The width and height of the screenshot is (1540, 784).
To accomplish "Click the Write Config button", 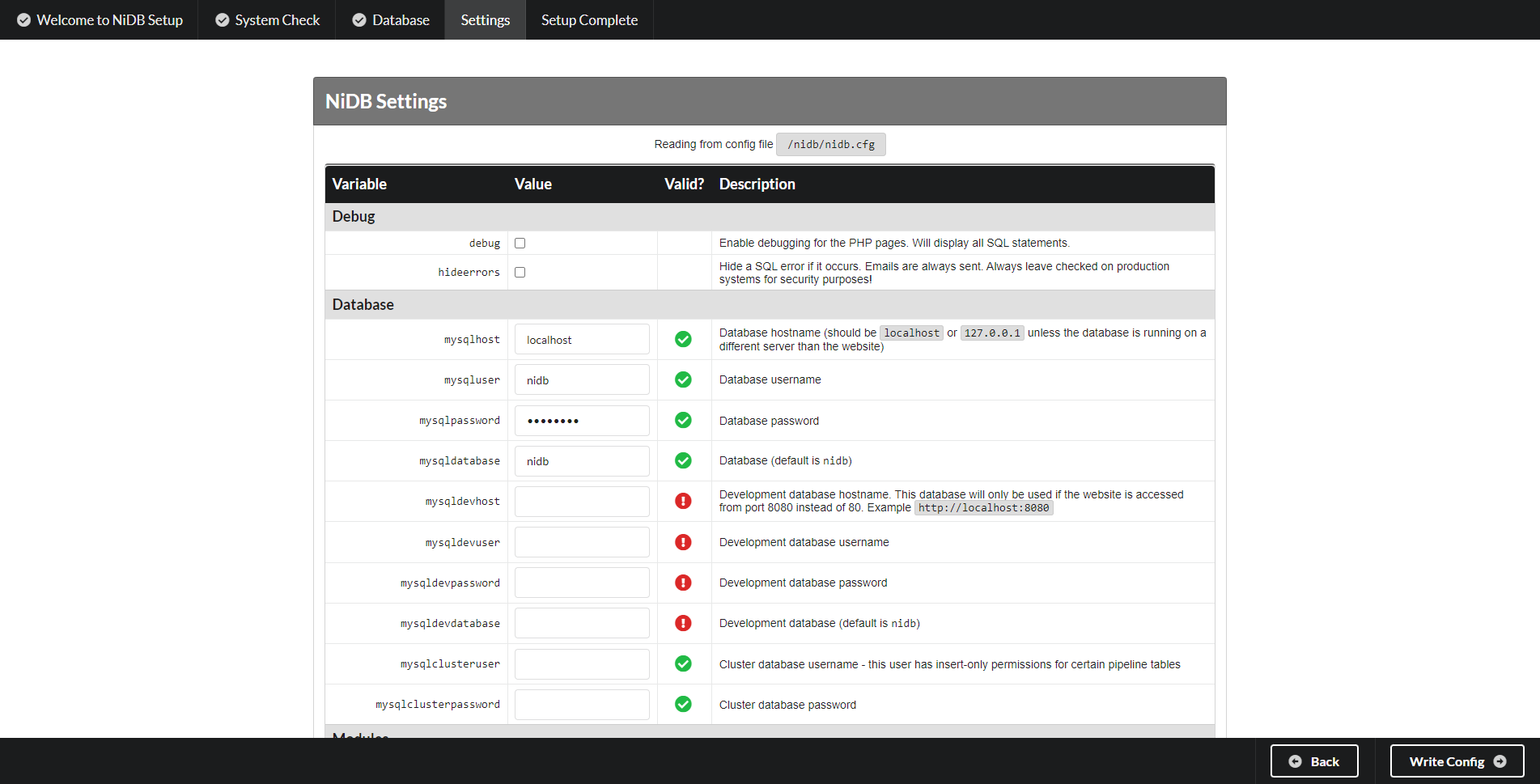I will (x=1457, y=761).
